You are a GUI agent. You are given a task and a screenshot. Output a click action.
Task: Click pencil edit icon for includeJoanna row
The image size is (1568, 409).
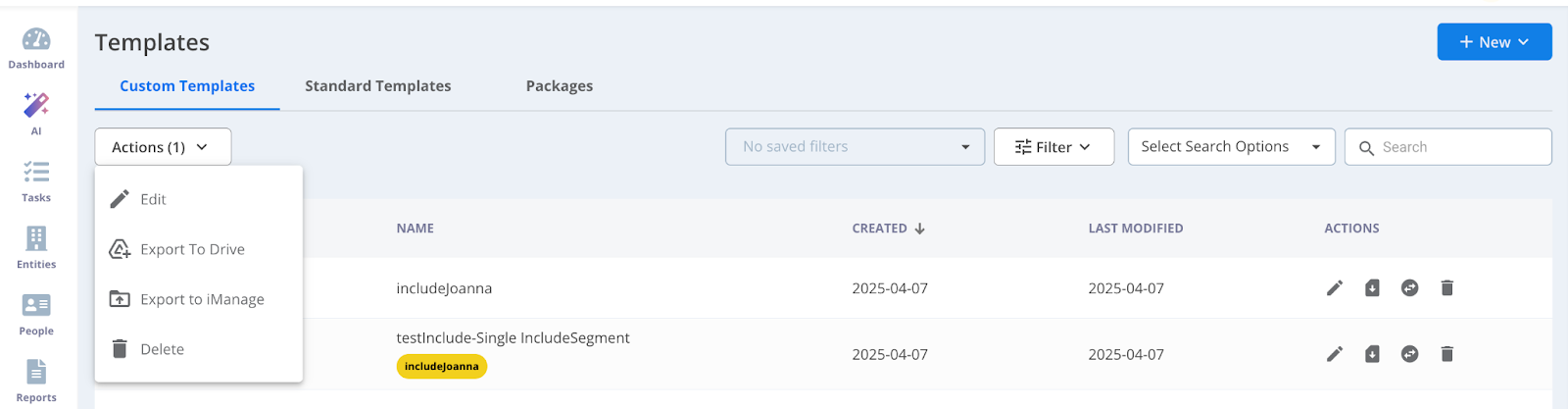click(1335, 287)
